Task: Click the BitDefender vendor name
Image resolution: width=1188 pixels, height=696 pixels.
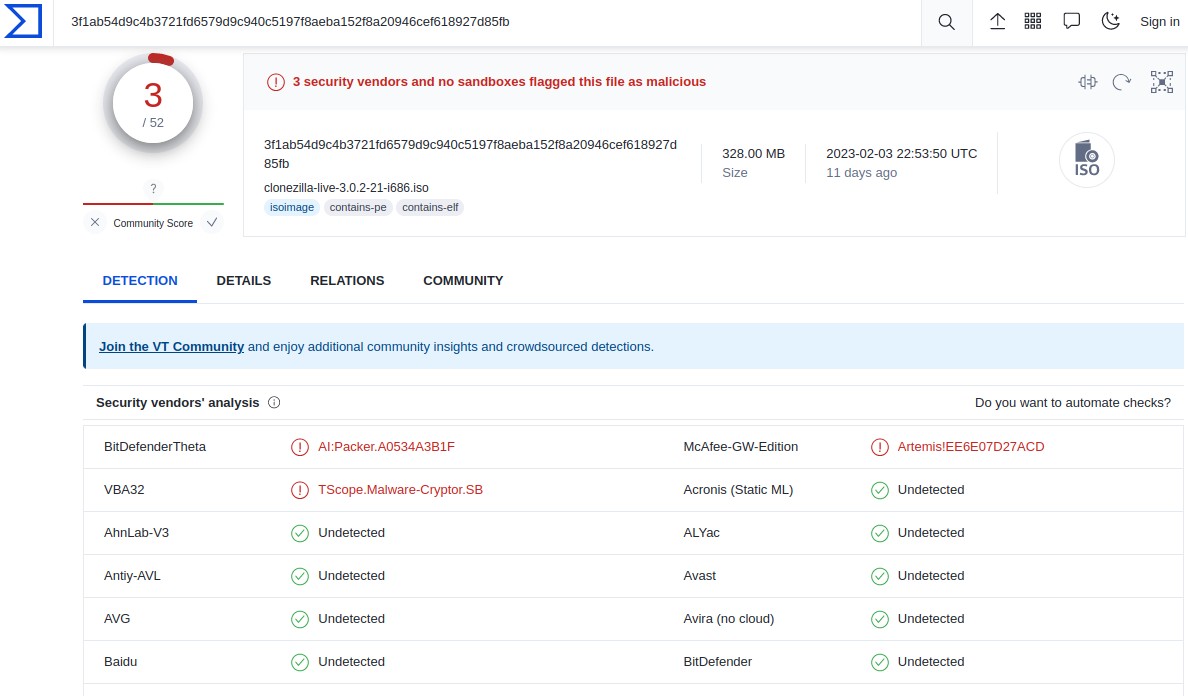Action: (x=717, y=662)
